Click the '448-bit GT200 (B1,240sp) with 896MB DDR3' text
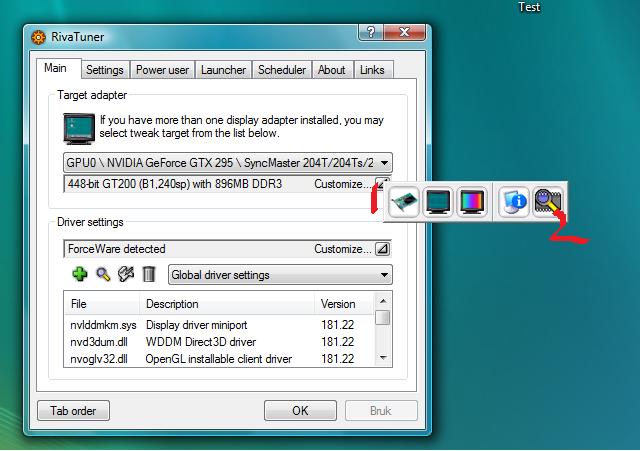 point(175,184)
